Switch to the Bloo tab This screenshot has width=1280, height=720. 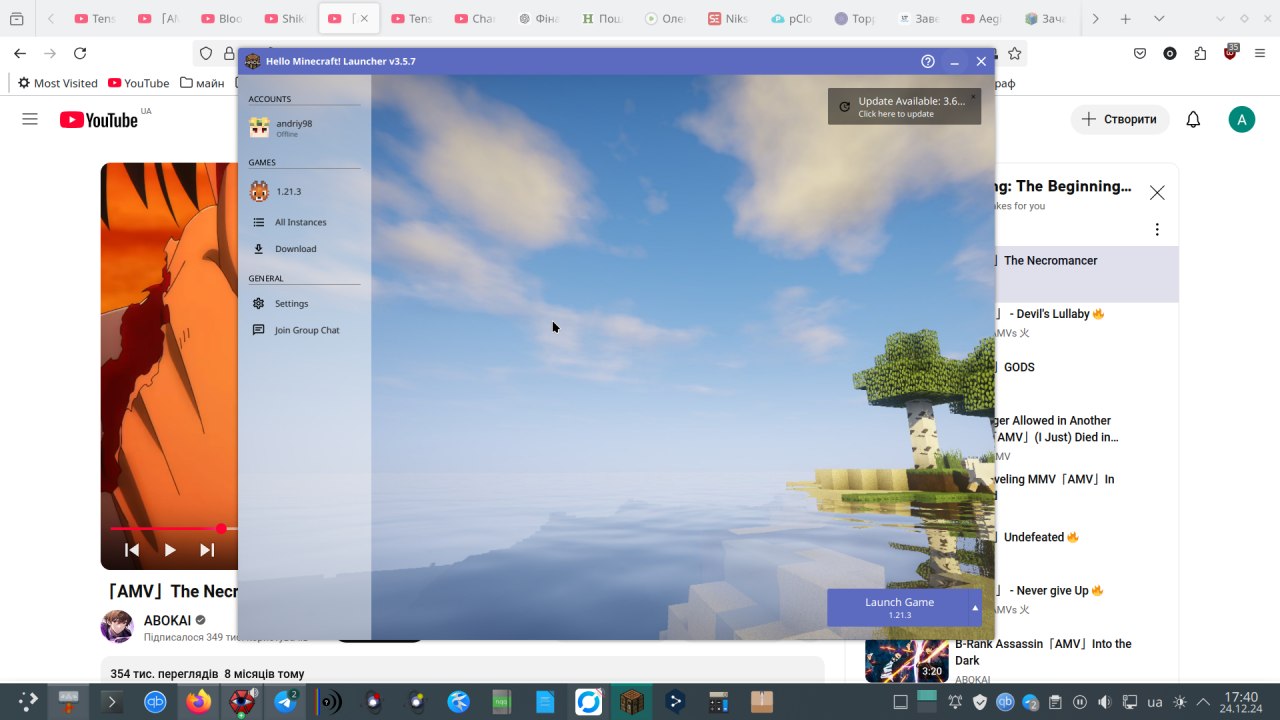point(222,19)
